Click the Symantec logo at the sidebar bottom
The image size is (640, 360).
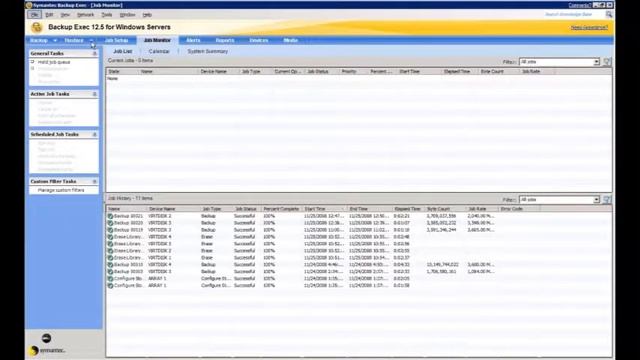click(47, 350)
